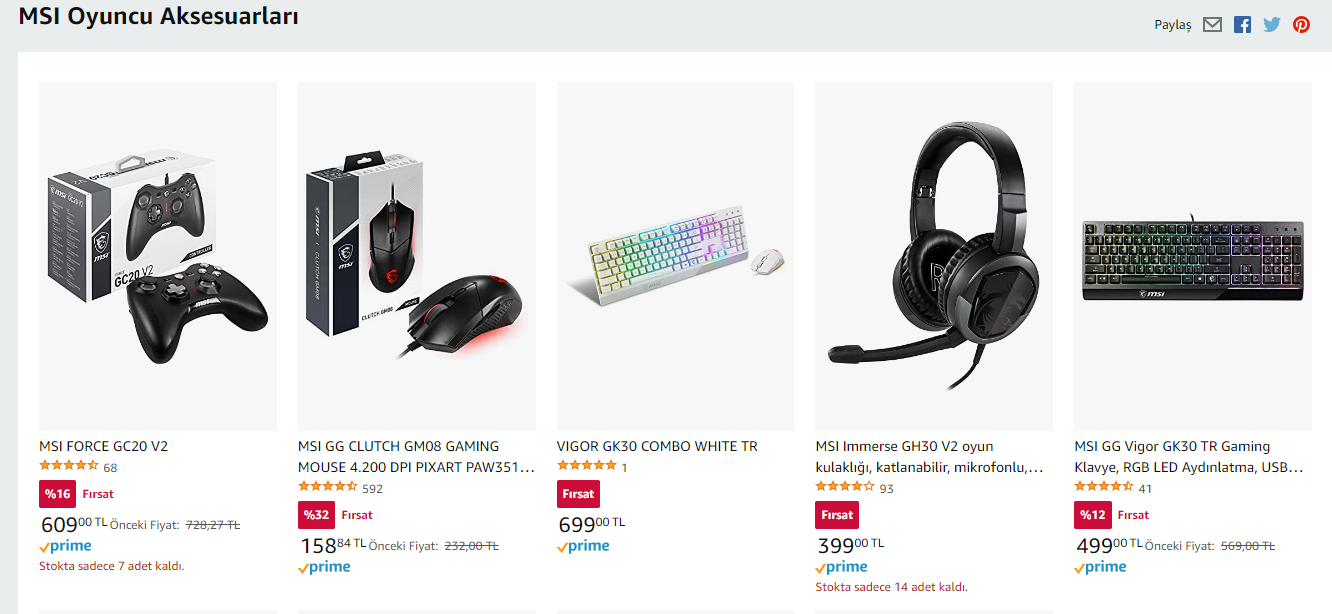Share this page via email icon
This screenshot has height=614, width=1332.
point(1212,25)
